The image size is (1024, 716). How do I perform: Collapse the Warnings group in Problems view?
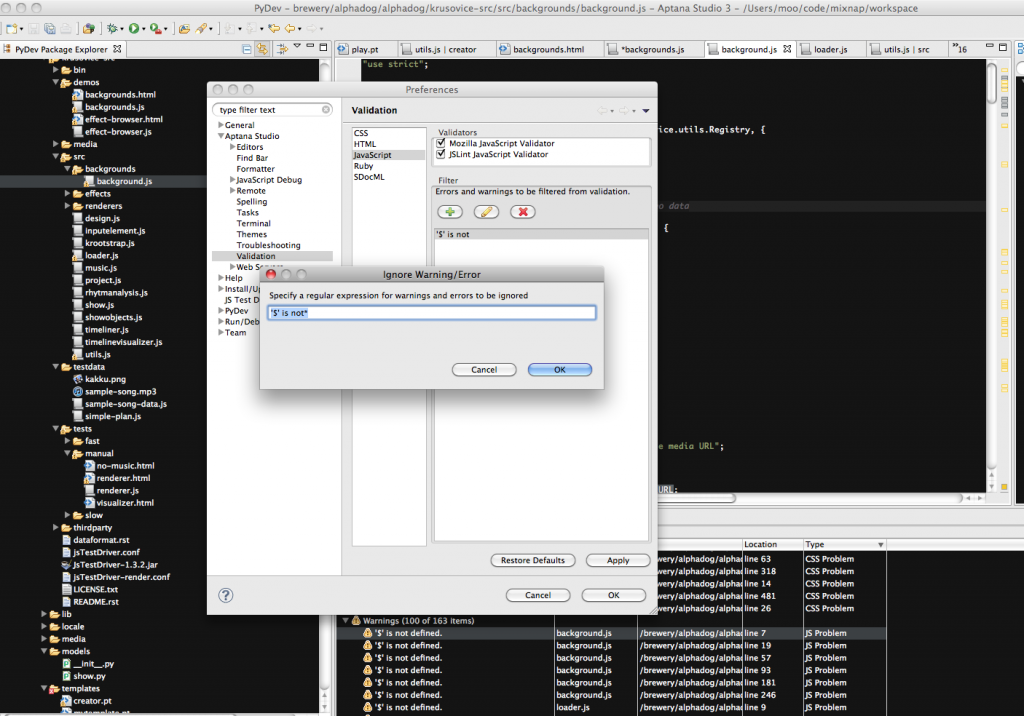(x=345, y=621)
